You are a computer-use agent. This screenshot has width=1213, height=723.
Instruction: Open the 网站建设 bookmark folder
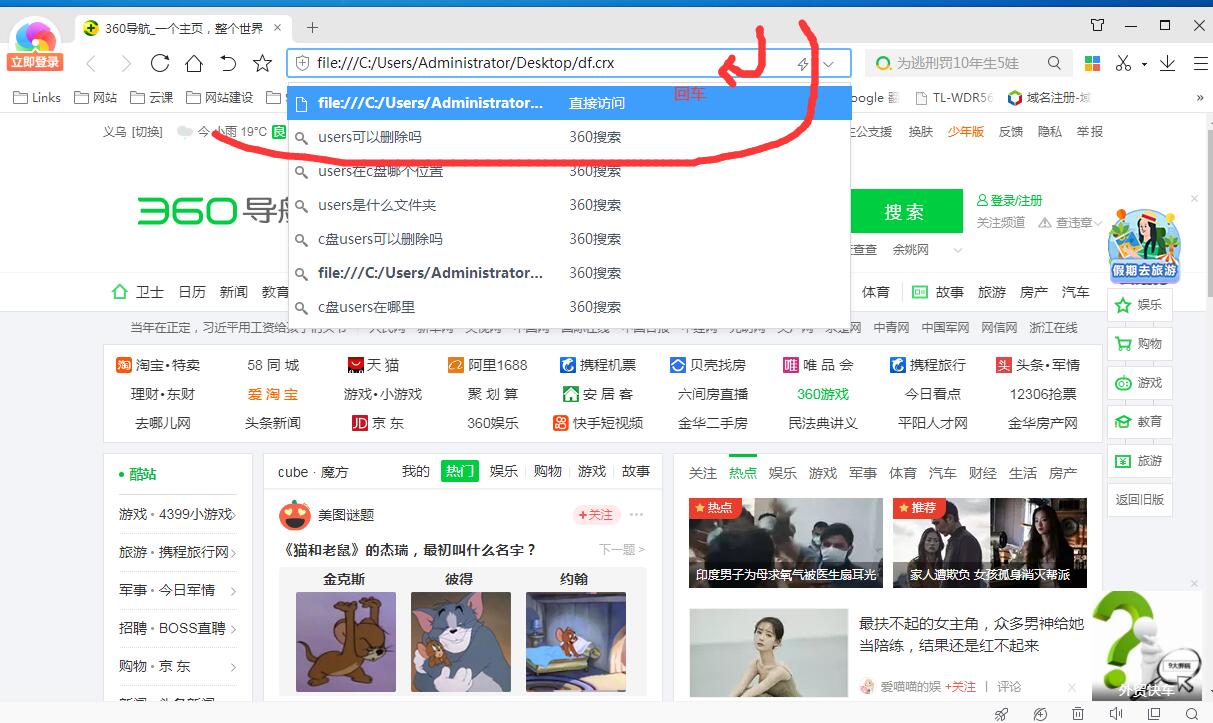[x=219, y=97]
